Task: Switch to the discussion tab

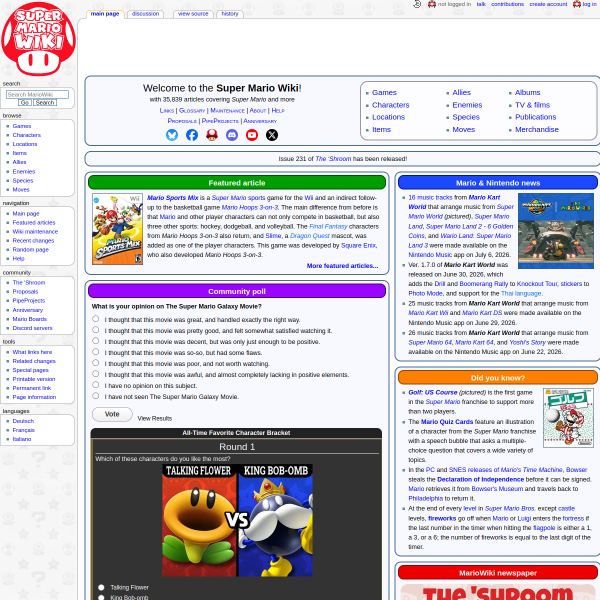Action: (145, 14)
